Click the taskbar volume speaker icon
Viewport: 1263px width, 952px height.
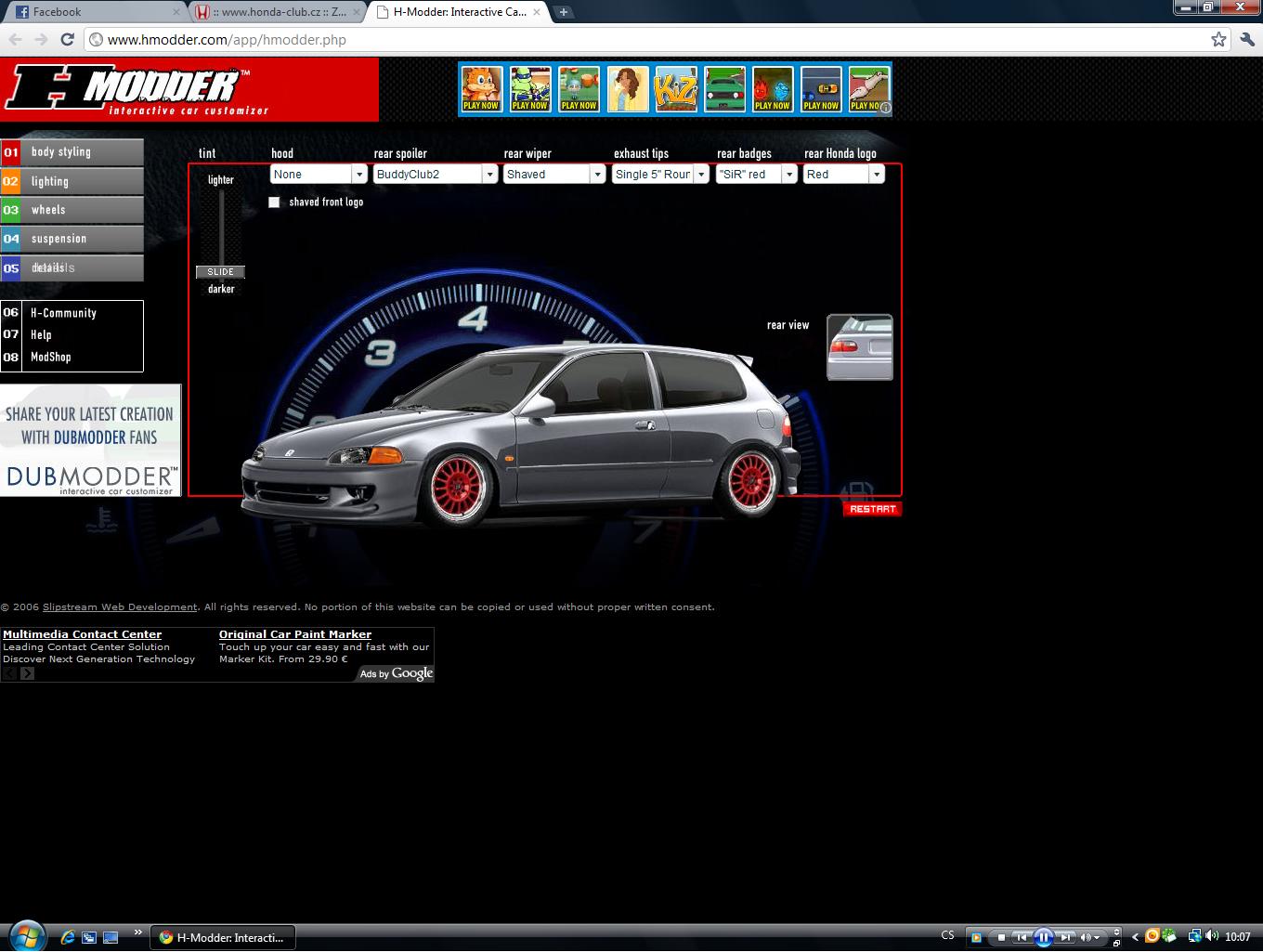[1213, 936]
